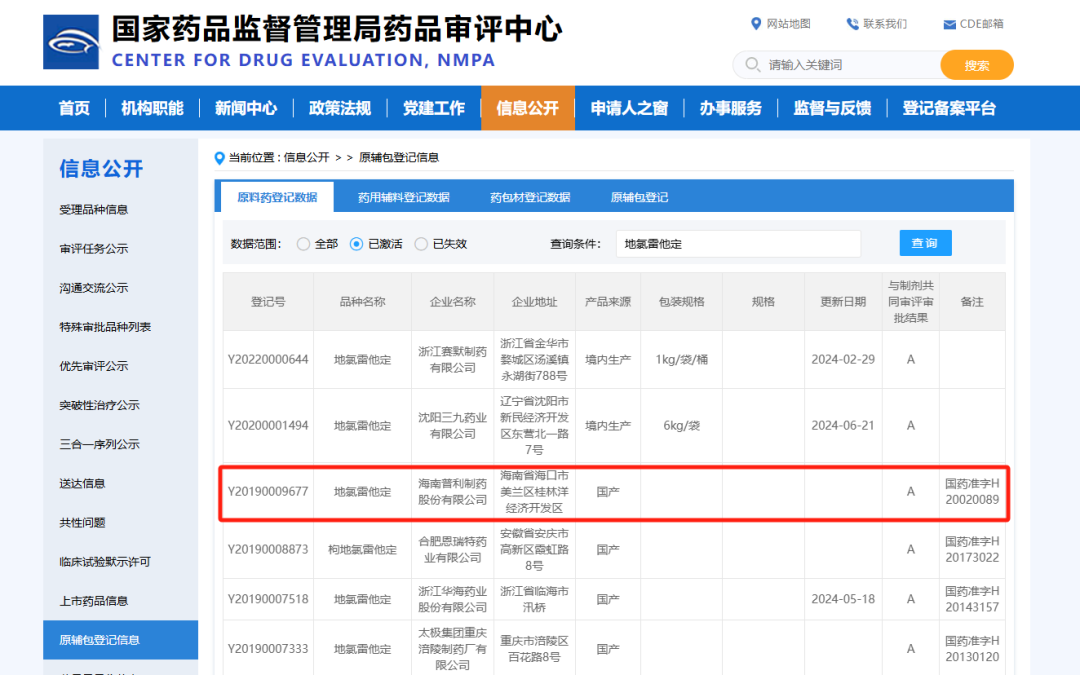Click the magnifier icon in search box
The image size is (1080, 675).
coord(752,65)
